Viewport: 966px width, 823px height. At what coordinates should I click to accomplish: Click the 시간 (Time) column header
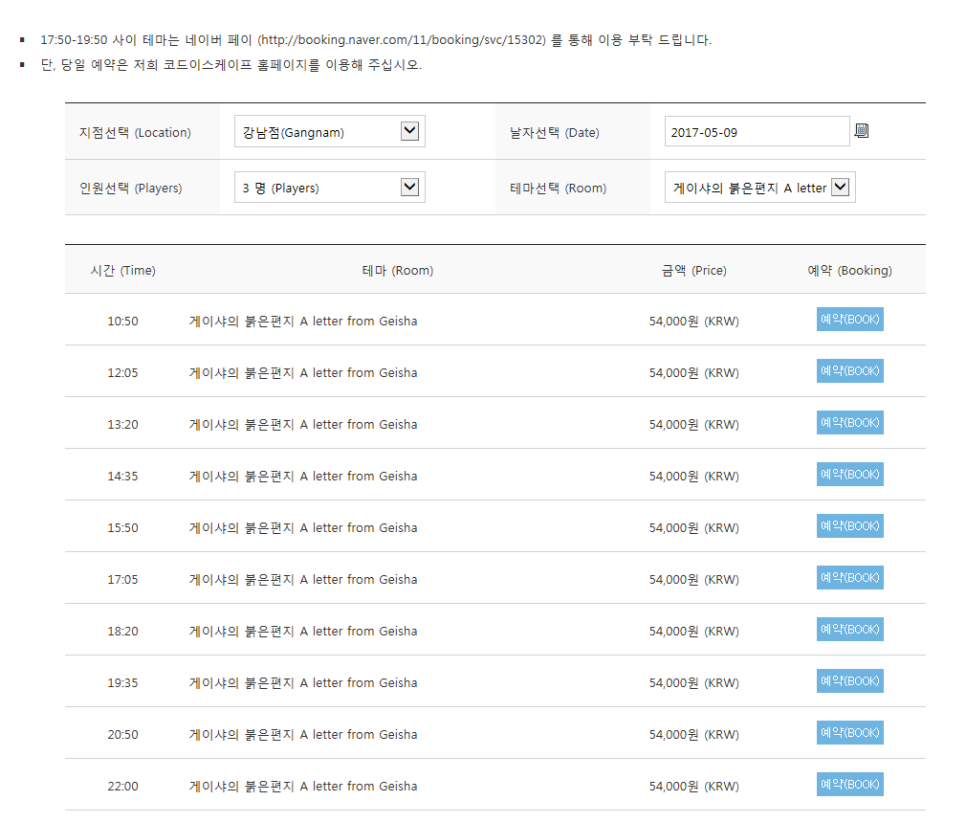point(123,270)
